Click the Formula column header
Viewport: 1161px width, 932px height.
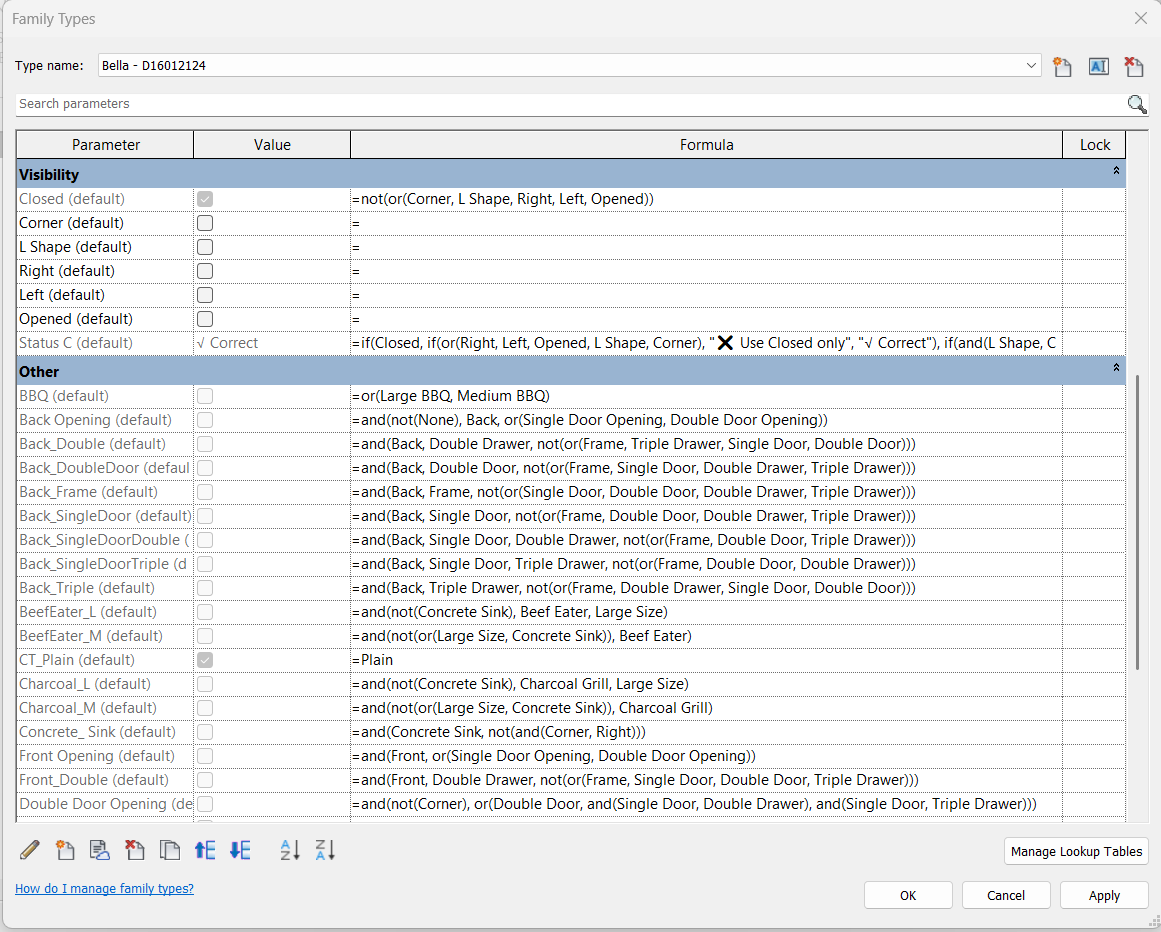[x=706, y=145]
